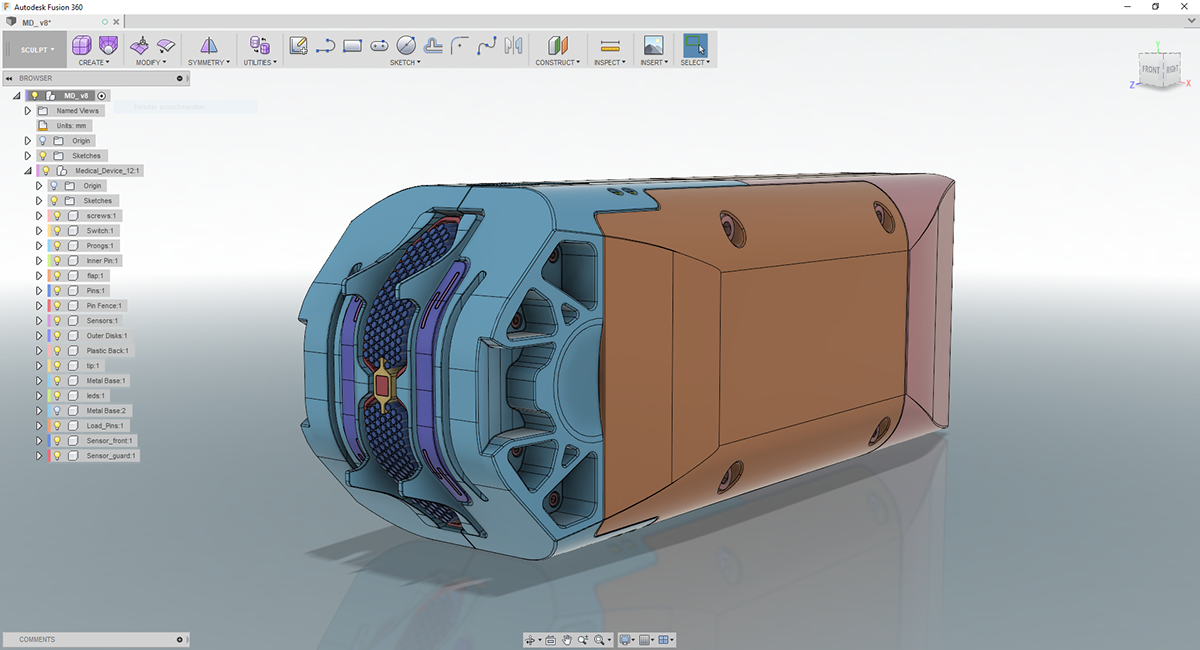
Task: Select the Mirror tool under Symmetry
Action: coord(210,45)
